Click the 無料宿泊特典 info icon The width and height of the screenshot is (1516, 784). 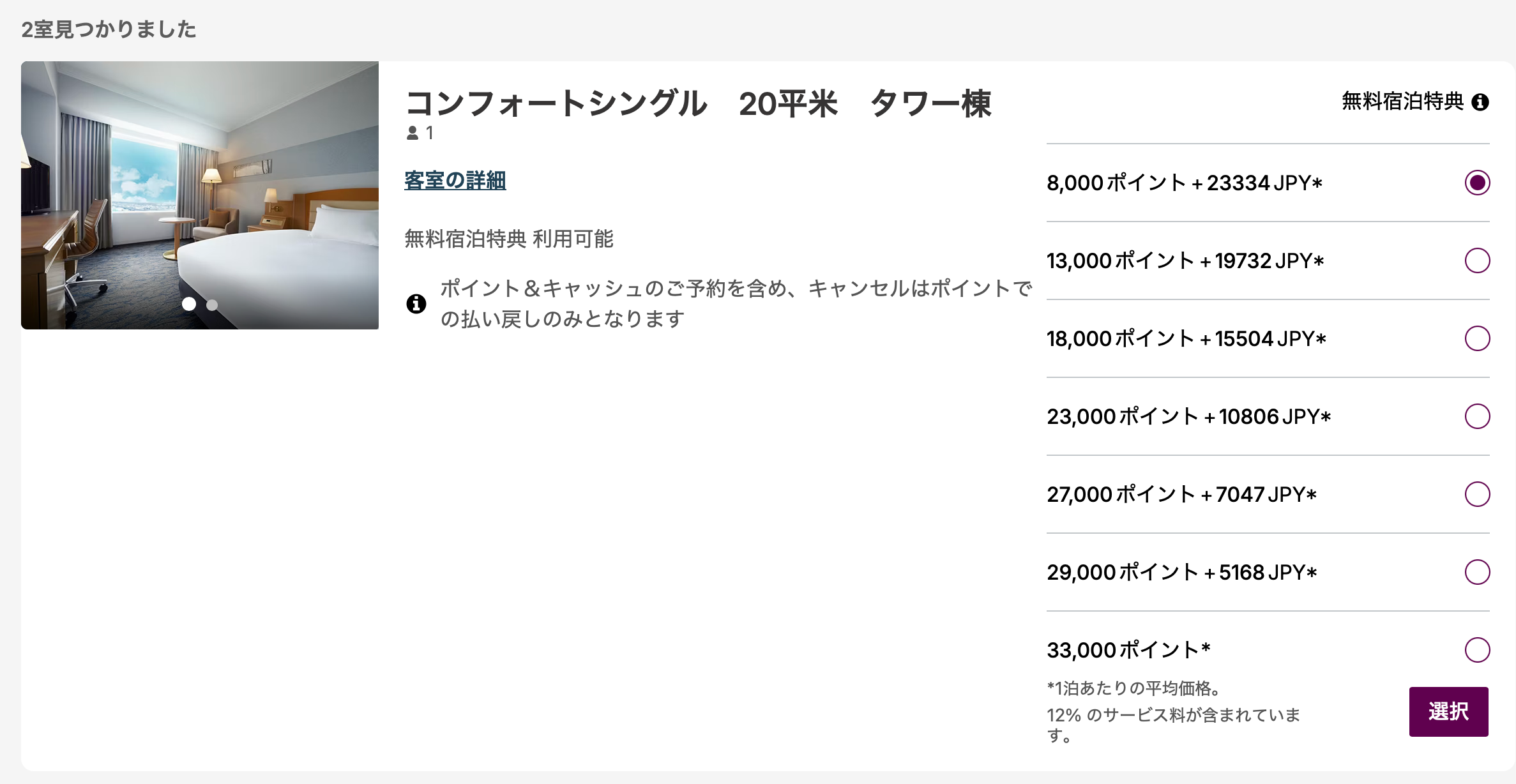(x=1481, y=102)
